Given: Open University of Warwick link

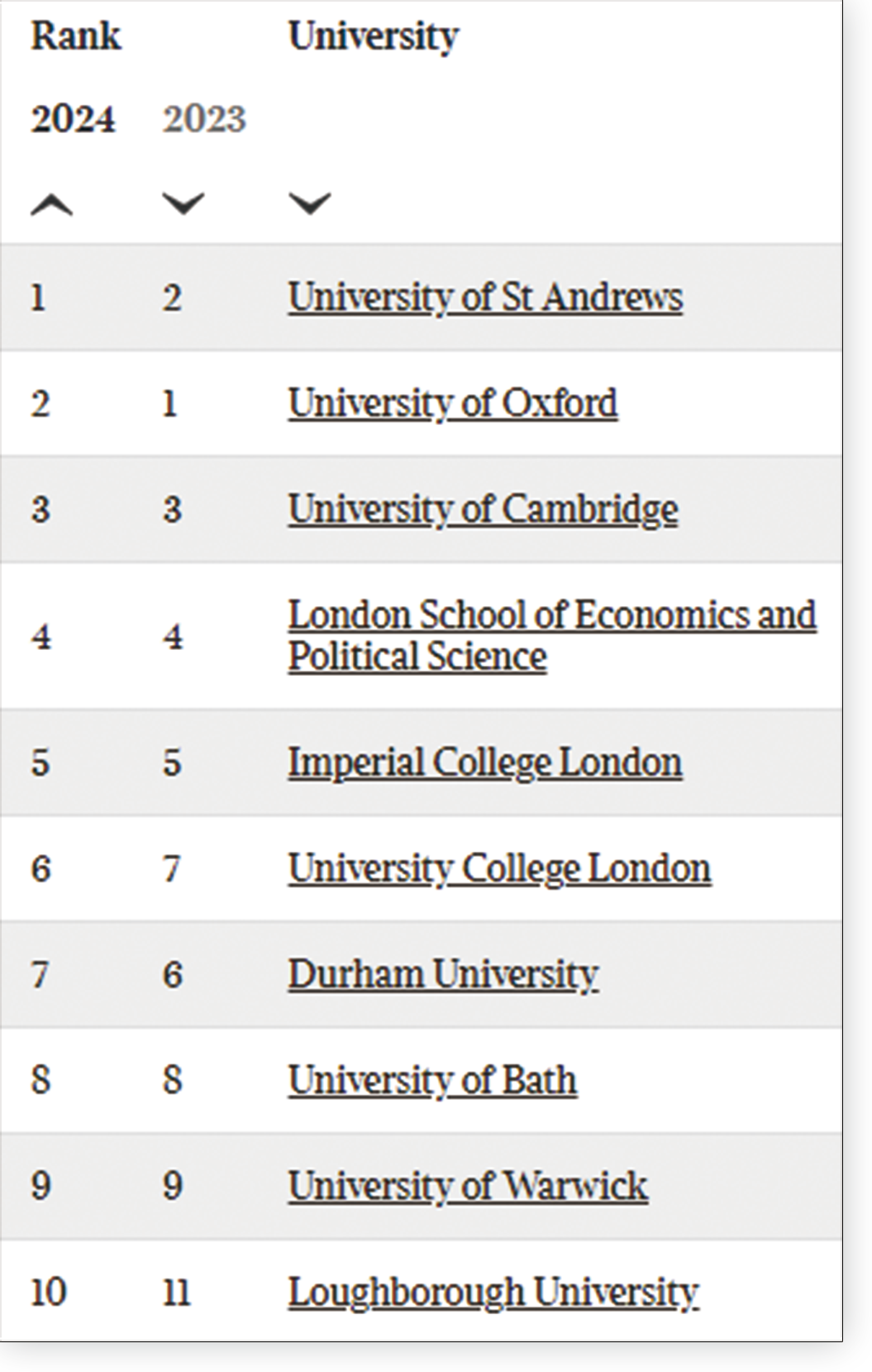Looking at the screenshot, I should [468, 1186].
